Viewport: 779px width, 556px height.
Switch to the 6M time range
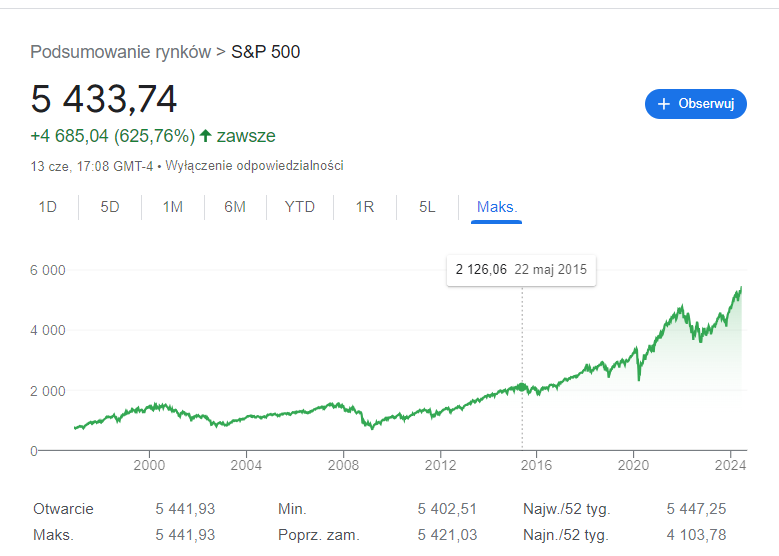tap(235, 207)
